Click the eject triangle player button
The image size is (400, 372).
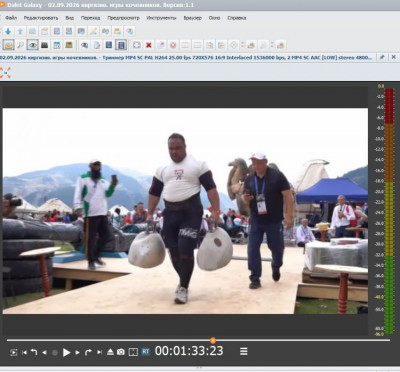pos(110,352)
